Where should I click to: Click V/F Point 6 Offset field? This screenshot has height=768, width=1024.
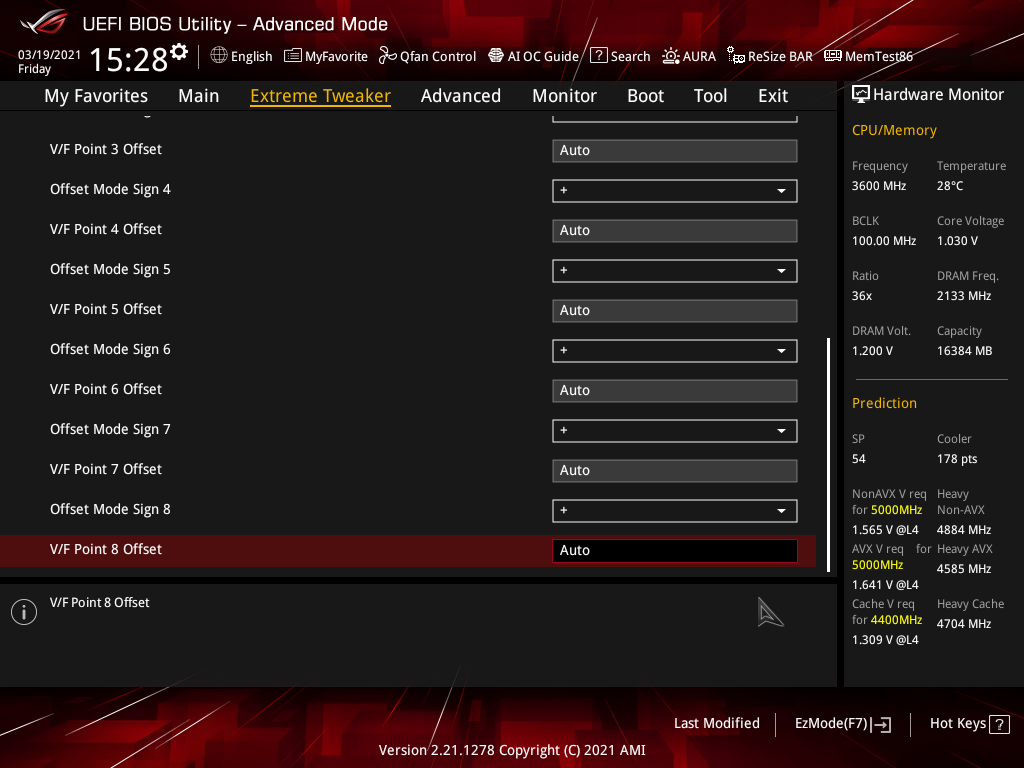tap(675, 391)
